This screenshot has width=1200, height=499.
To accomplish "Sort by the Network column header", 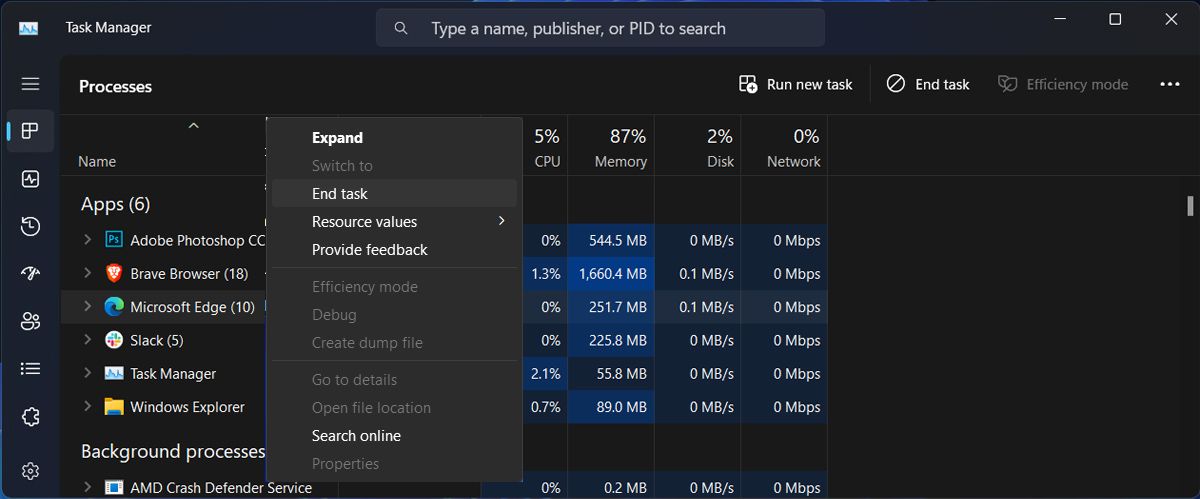I will pyautogui.click(x=784, y=147).
